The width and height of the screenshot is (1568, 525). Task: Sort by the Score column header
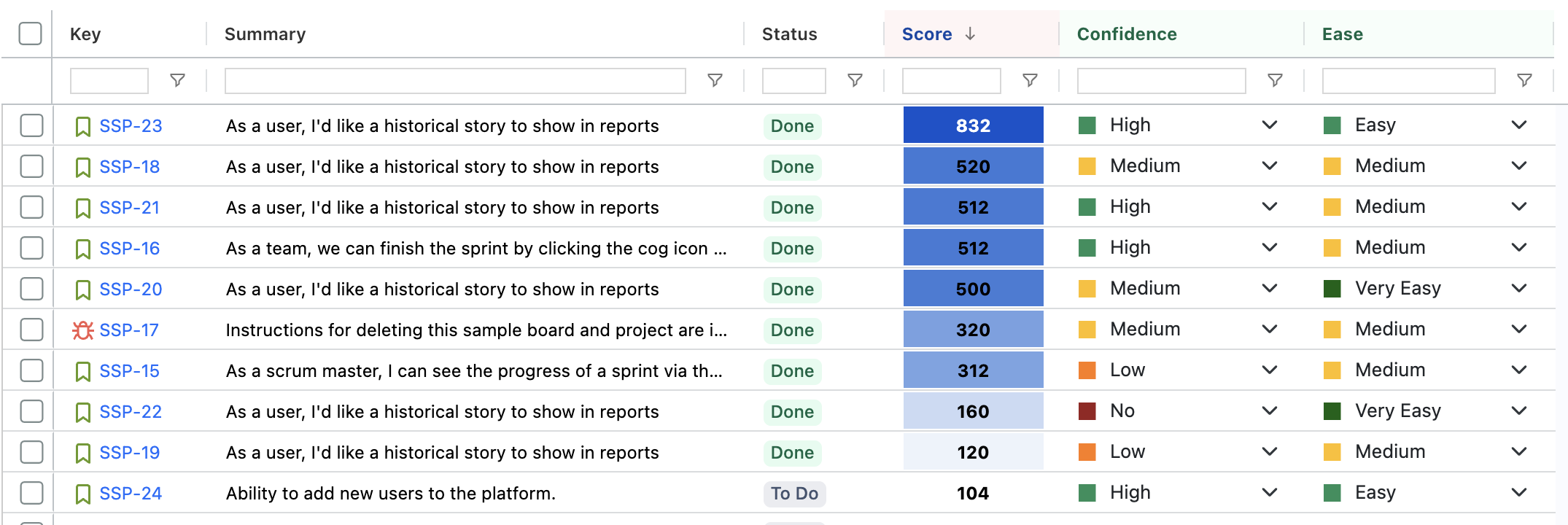click(927, 34)
